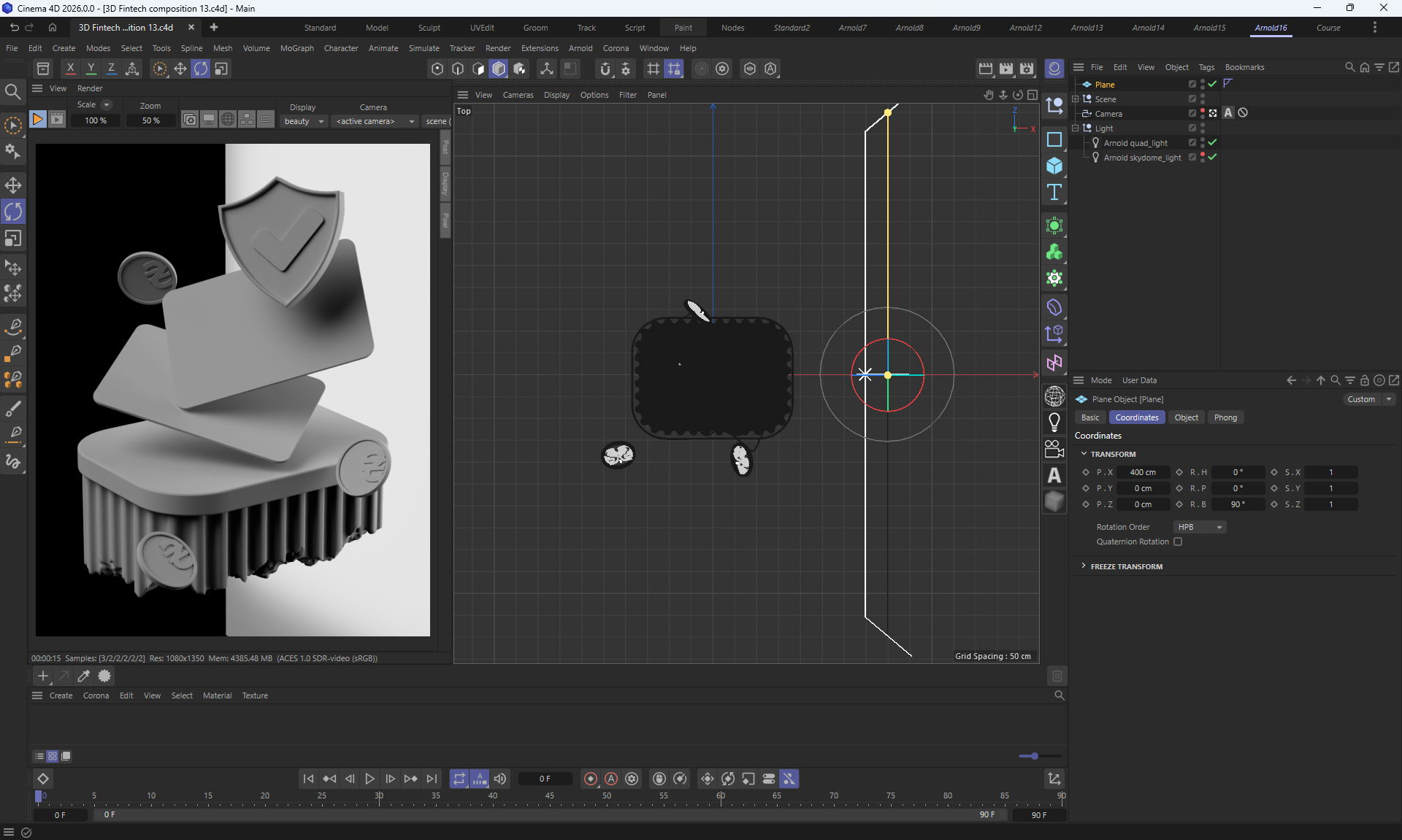This screenshot has width=1402, height=840.
Task: Click the Cube primitive icon
Action: (x=1054, y=166)
